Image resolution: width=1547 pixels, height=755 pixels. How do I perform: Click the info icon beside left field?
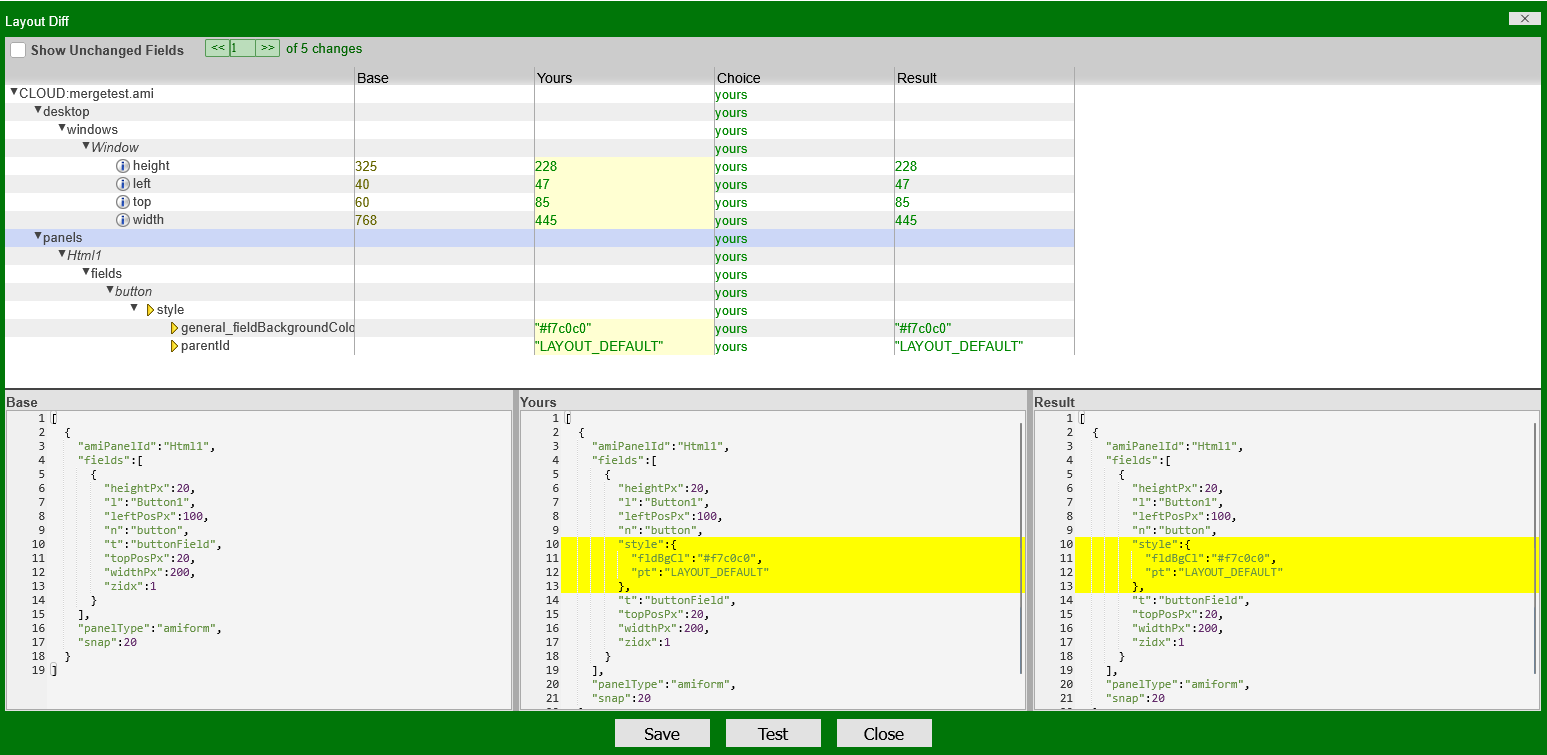click(x=123, y=184)
